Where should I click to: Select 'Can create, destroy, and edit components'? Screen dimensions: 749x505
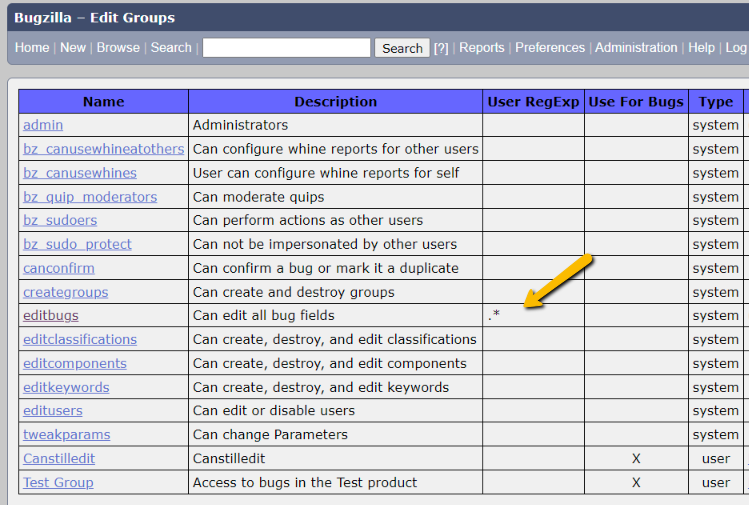coord(330,364)
